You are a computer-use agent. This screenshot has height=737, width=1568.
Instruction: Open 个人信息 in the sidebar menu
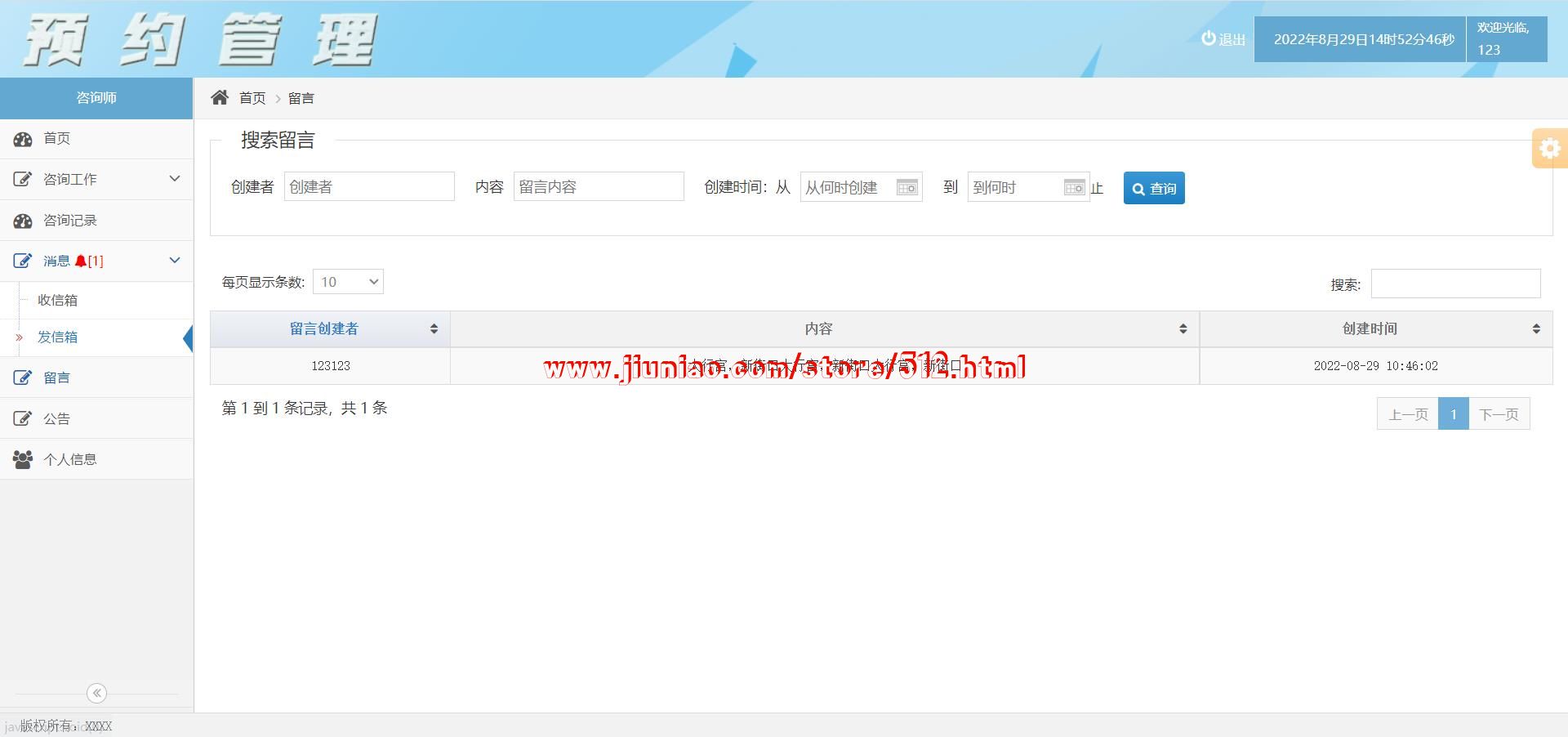pos(96,459)
